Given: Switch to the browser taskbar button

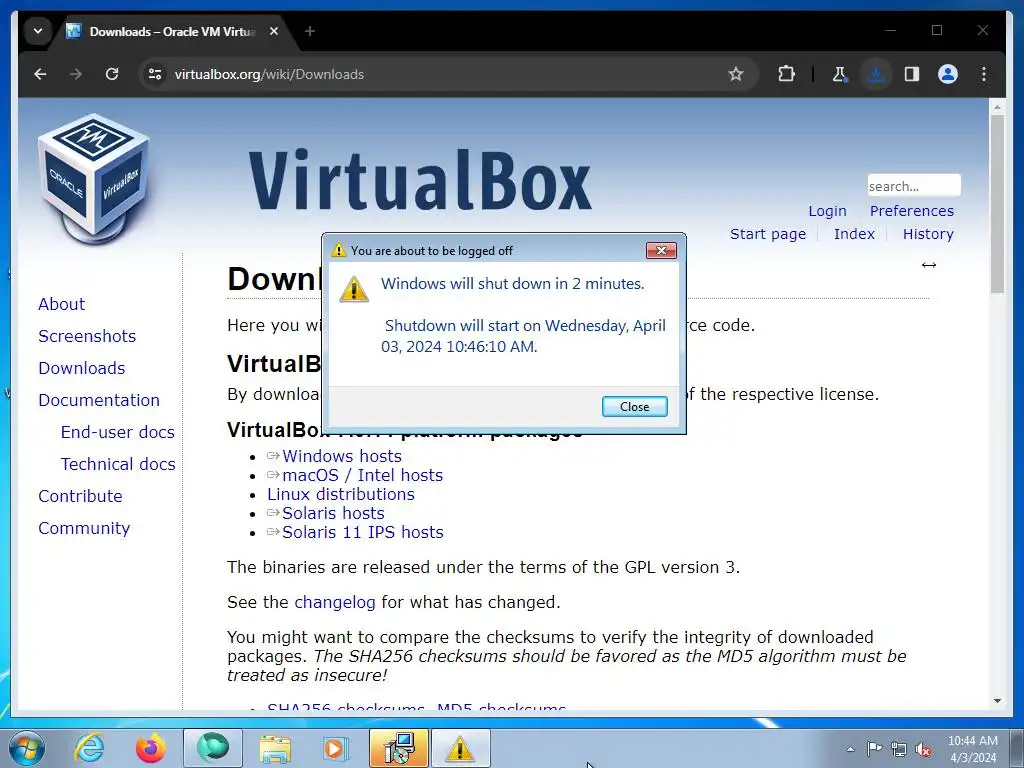Looking at the screenshot, I should [x=213, y=748].
